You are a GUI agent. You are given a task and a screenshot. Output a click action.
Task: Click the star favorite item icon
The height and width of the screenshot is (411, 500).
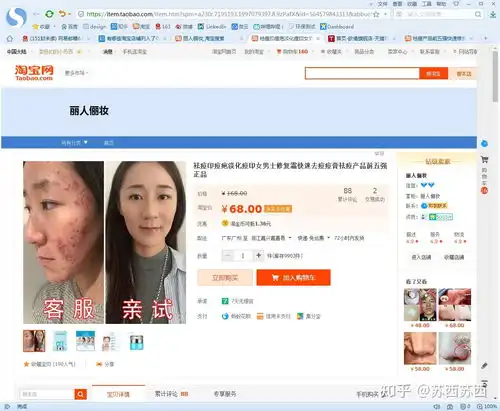(26, 364)
